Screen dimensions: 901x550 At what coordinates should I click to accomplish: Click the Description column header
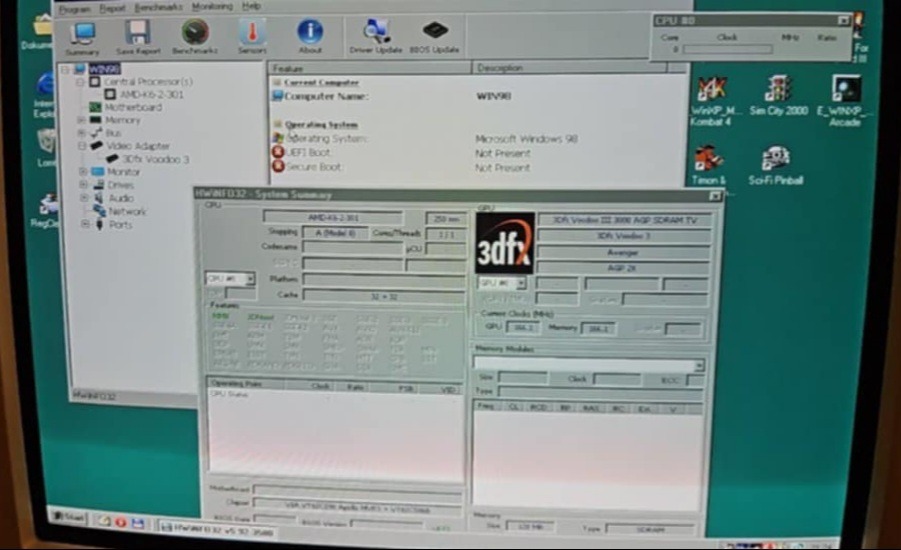click(569, 68)
